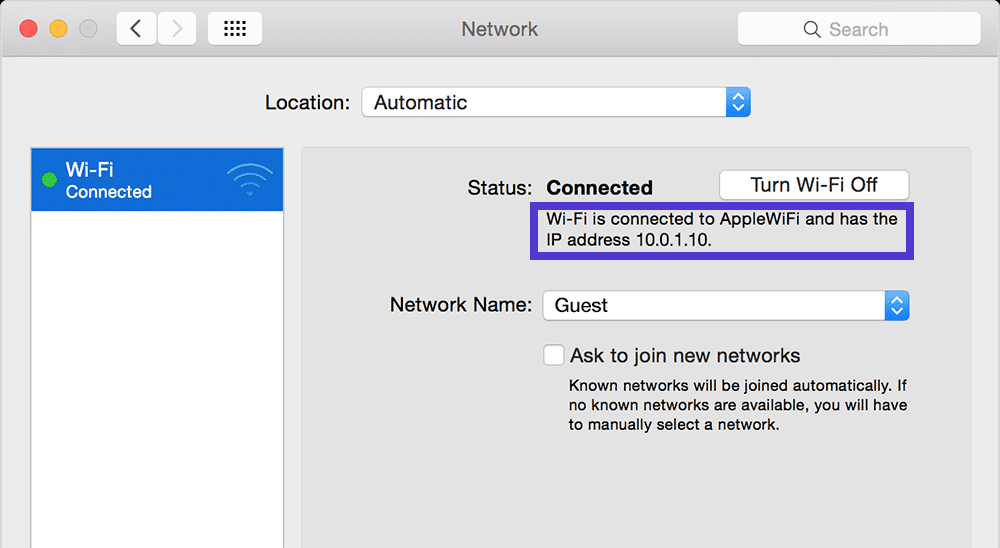Screen dimensions: 1000x548
Task: Click the magnifying glass search icon
Action: pos(812,29)
